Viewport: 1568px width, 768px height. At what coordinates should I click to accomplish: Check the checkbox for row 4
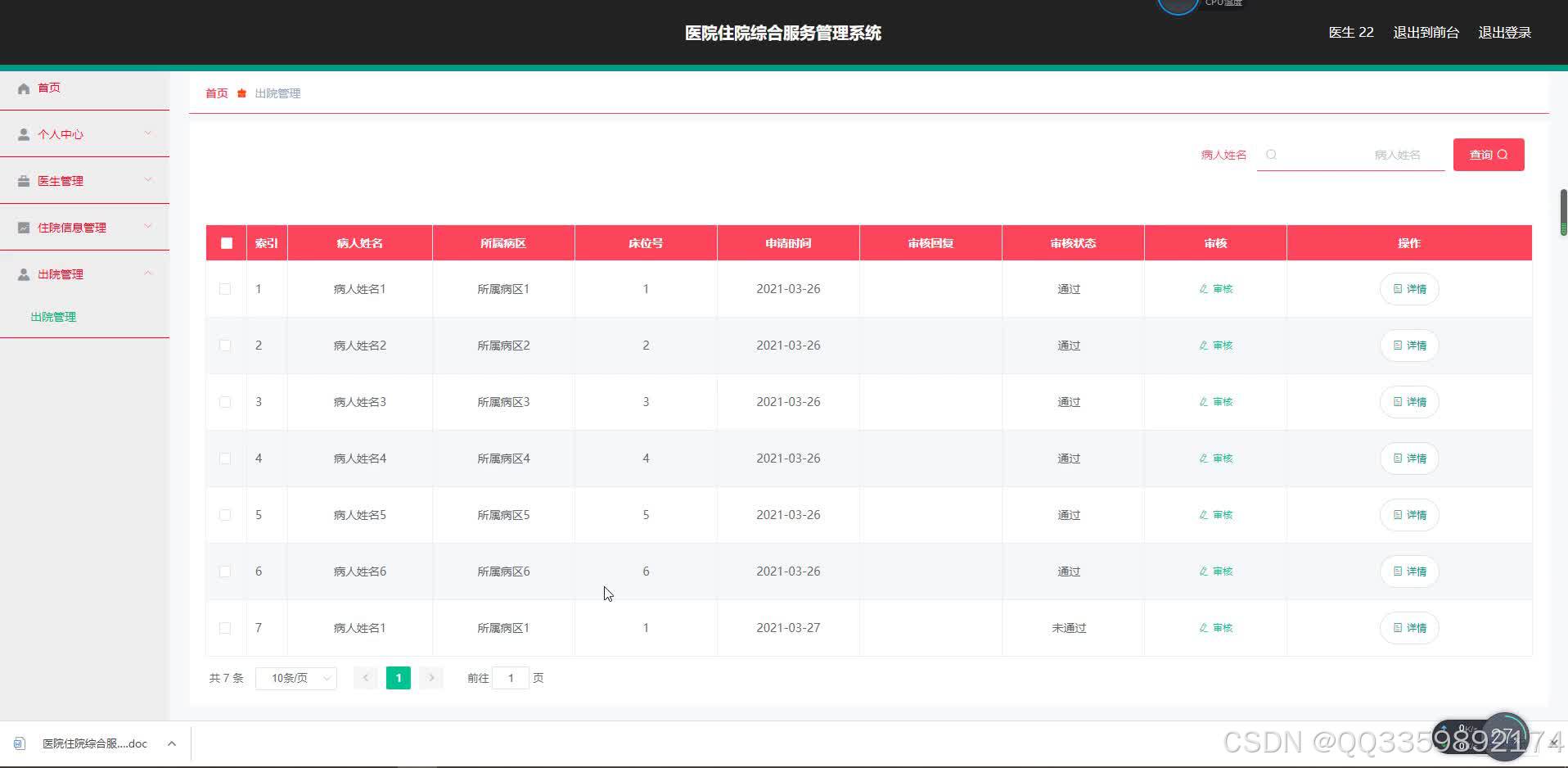click(225, 459)
